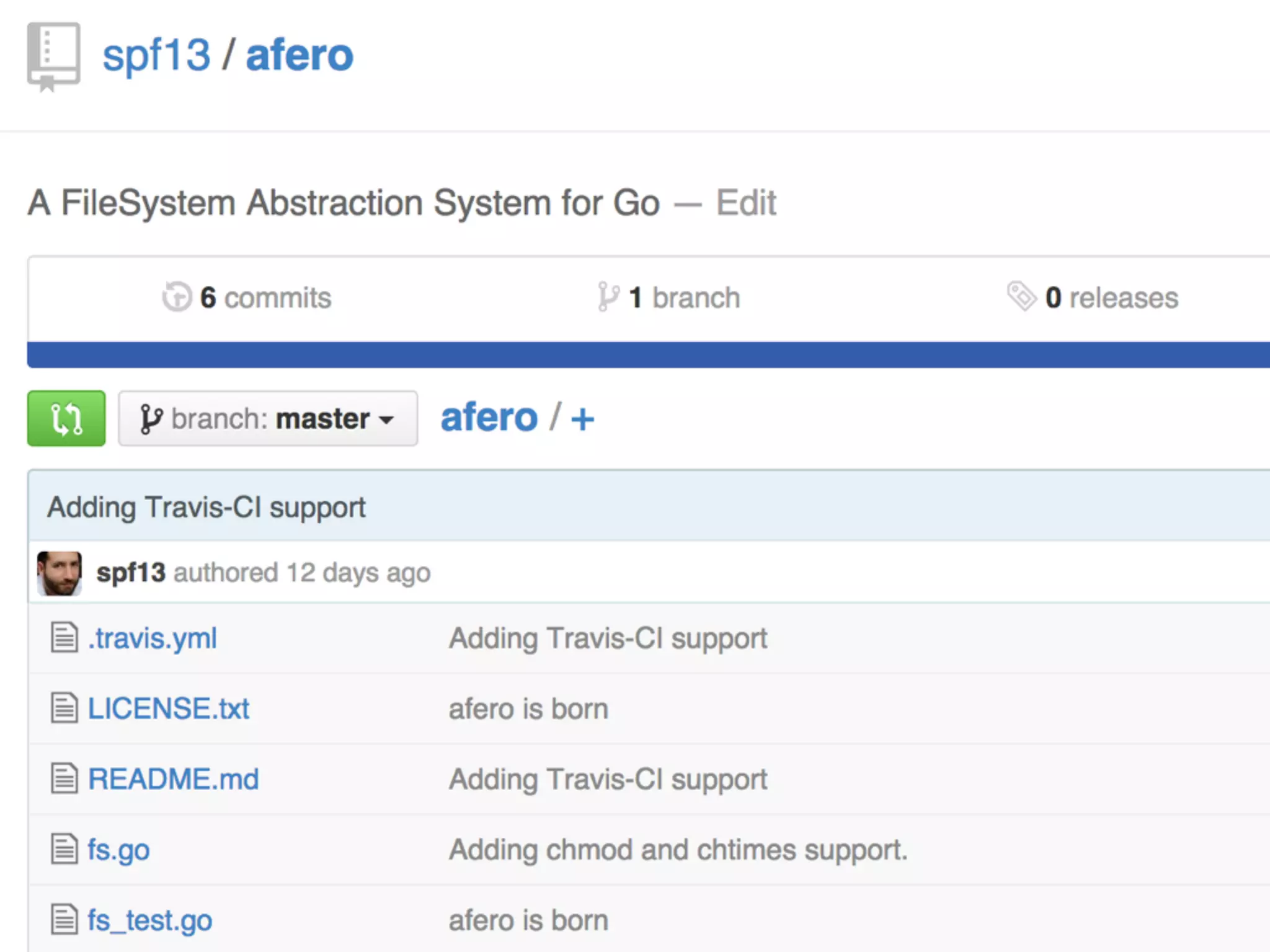Click the commits history clock icon
Image resolution: width=1270 pixels, height=952 pixels.
click(x=177, y=297)
